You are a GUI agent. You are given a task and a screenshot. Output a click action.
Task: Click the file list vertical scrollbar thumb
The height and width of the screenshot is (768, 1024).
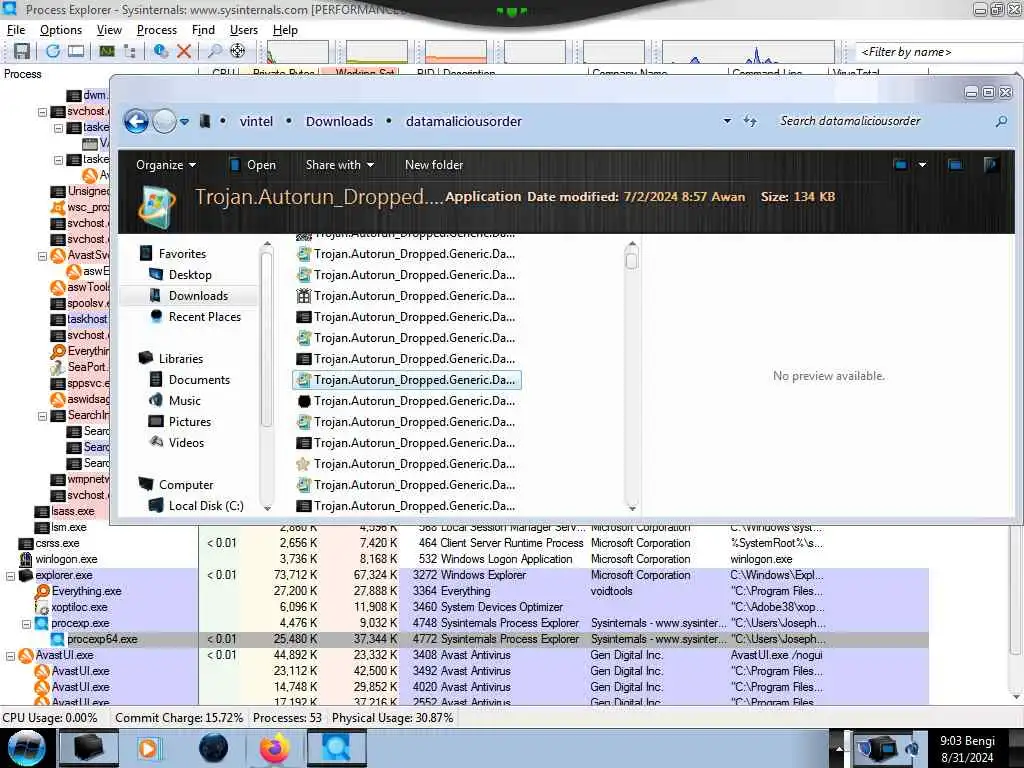632,261
